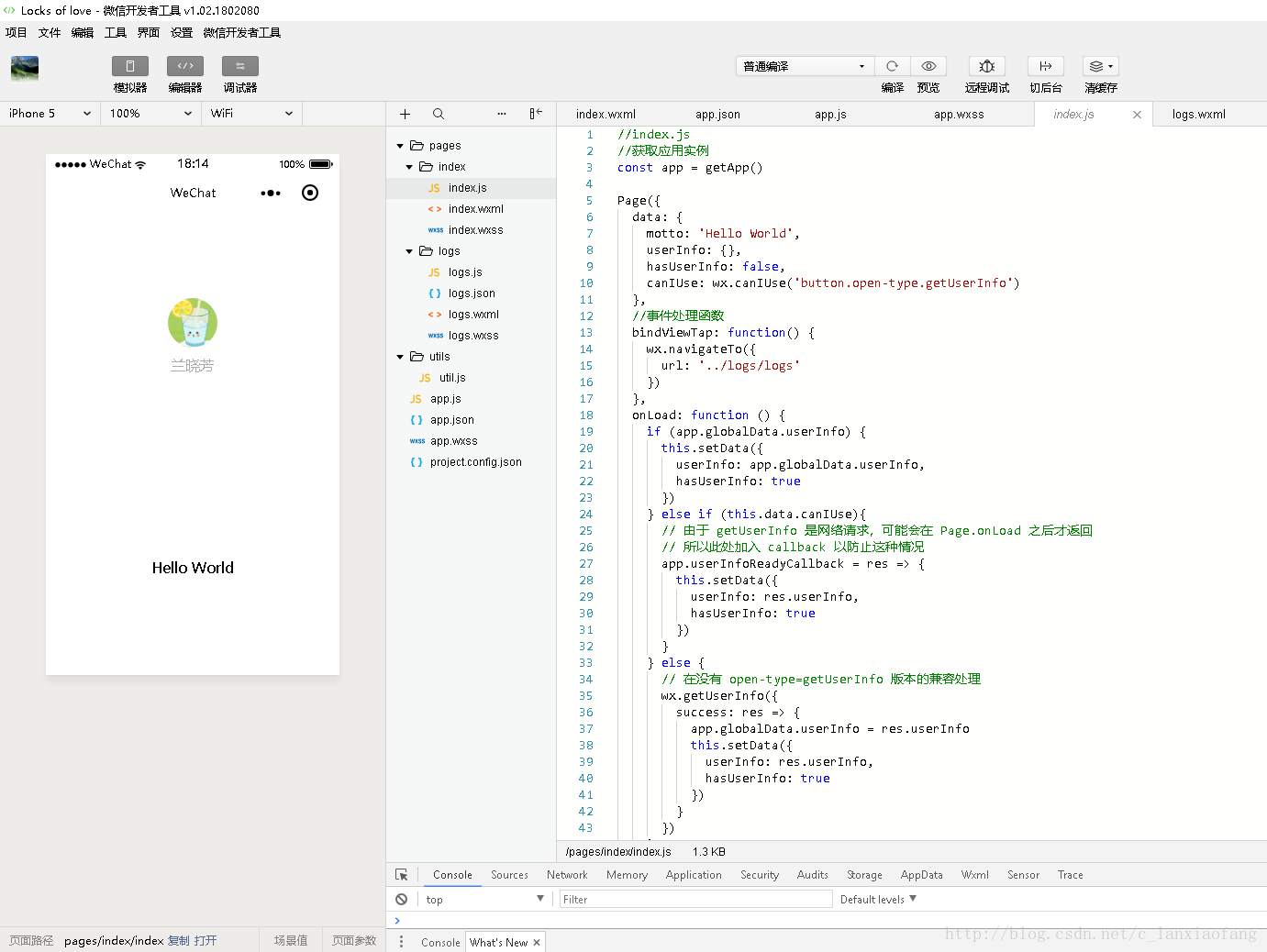Viewport: 1267px width, 952px height.
Task: Toggle the simulator panel button
Action: click(130, 66)
